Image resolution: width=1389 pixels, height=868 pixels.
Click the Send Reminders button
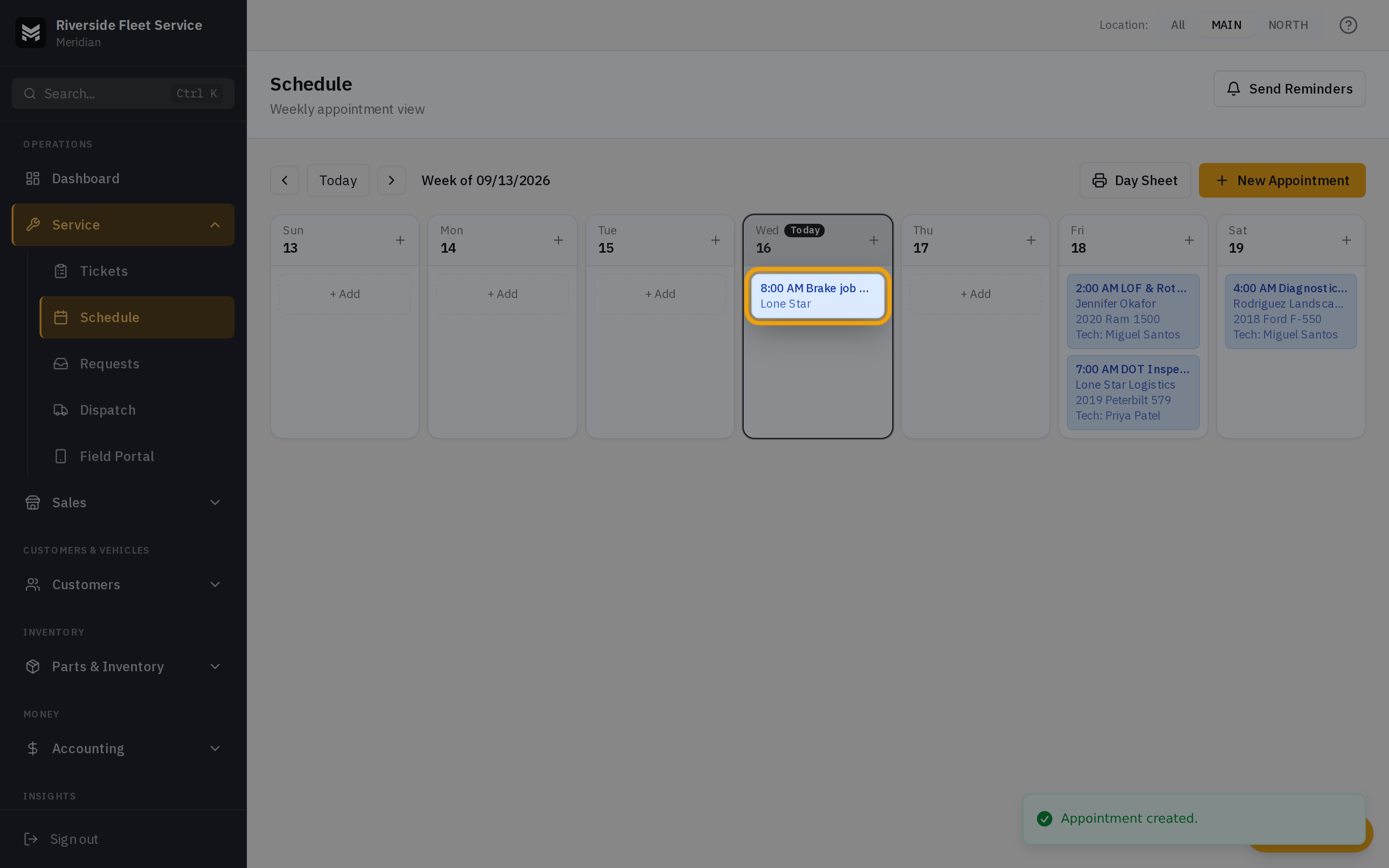point(1289,89)
